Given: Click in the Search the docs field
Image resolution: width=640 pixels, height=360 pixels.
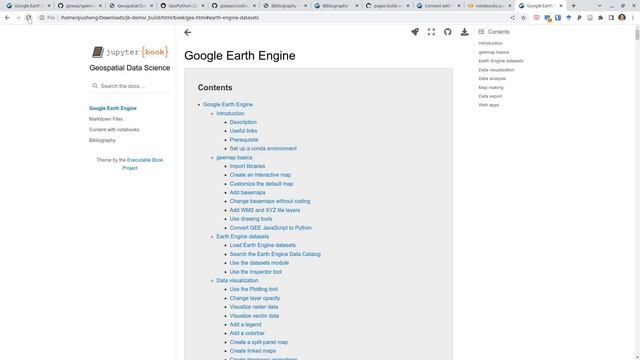Looking at the screenshot, I should coord(130,86).
